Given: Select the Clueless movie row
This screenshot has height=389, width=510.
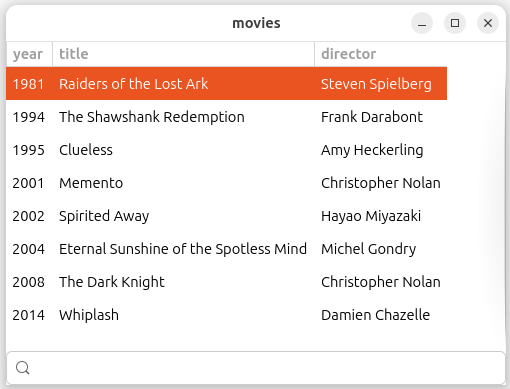Looking at the screenshot, I should [x=226, y=150].
